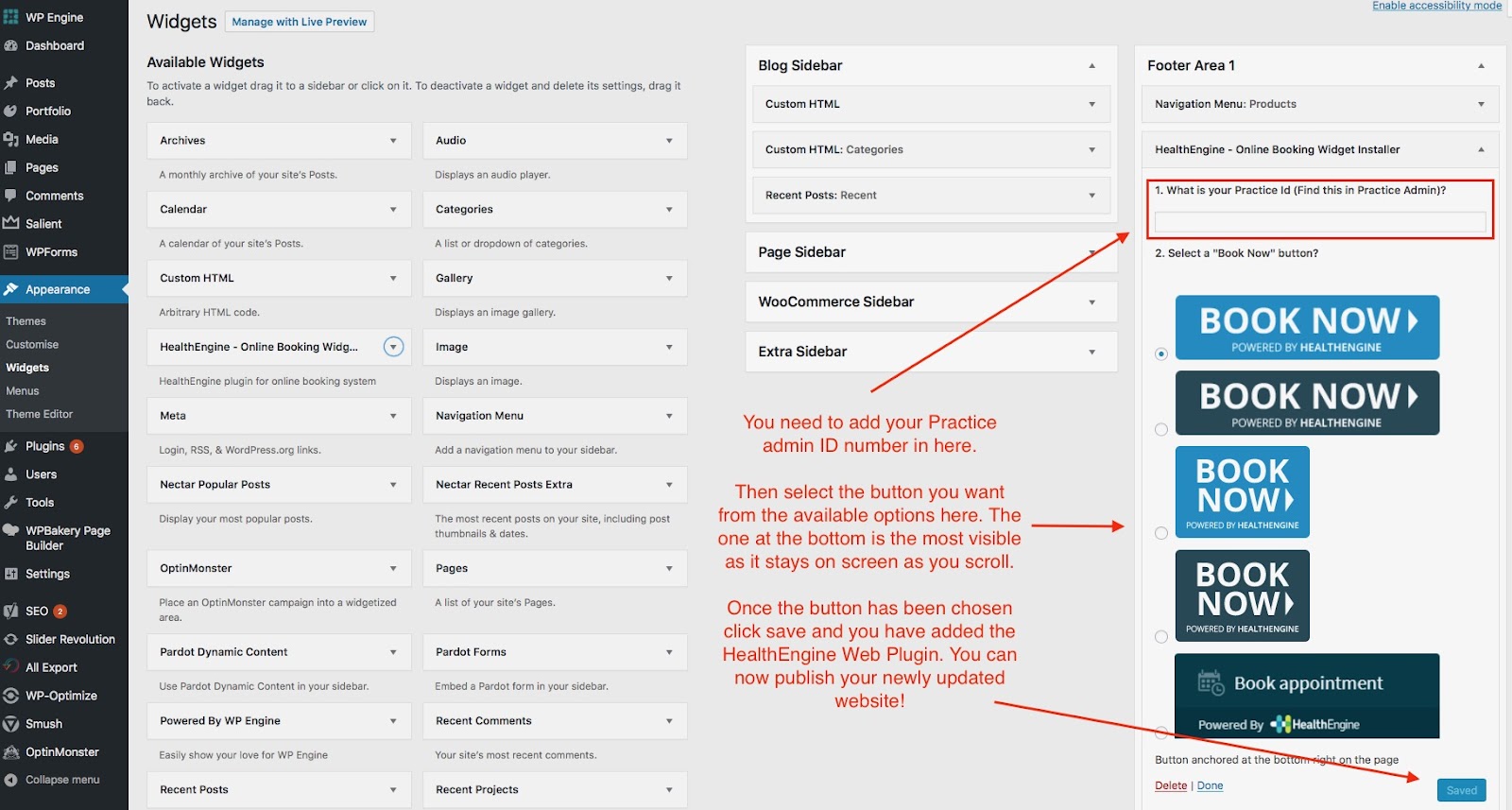
Task: Open the Salient theme options icon
Action: pyautogui.click(x=11, y=224)
